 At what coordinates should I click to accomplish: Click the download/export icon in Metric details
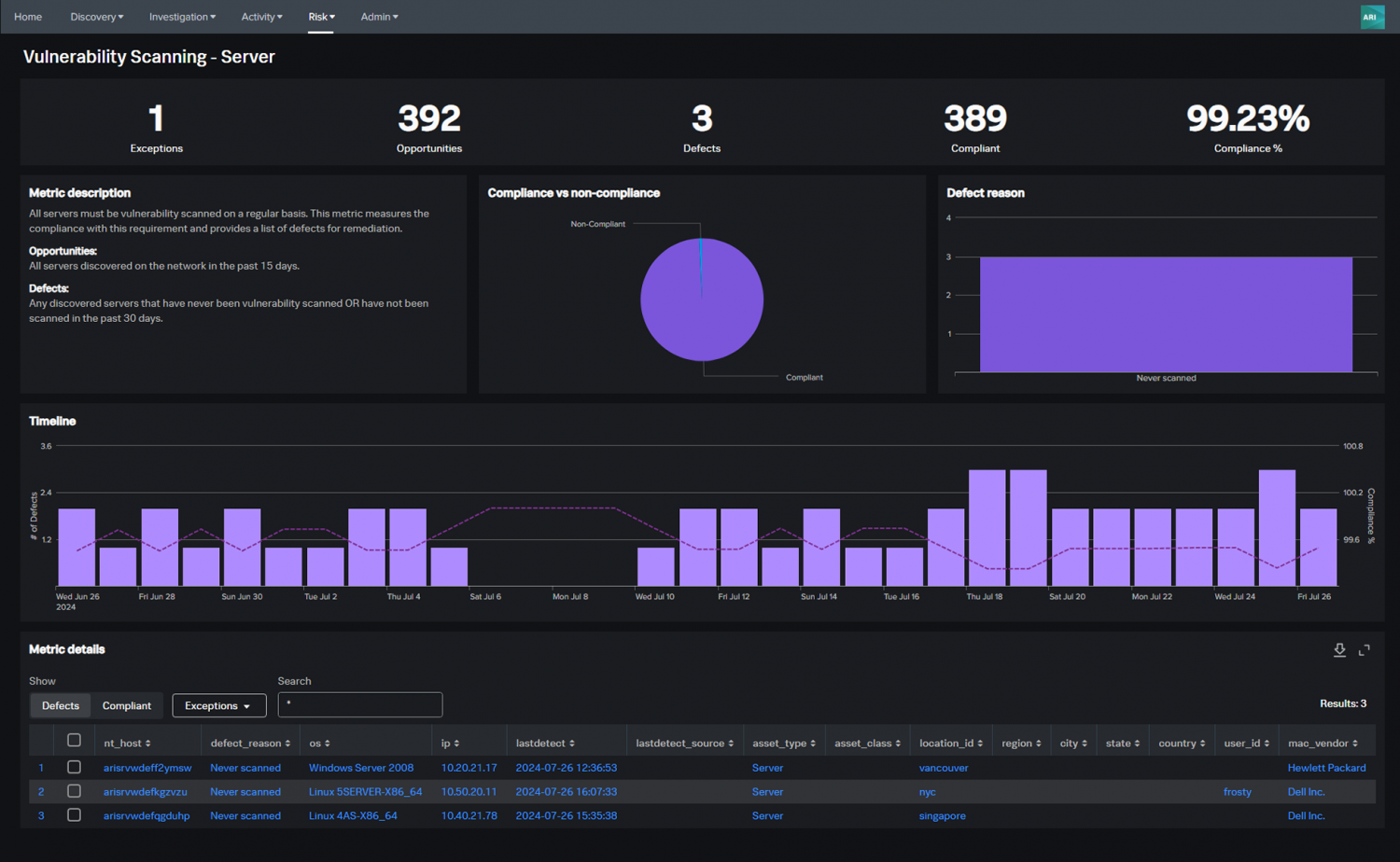coord(1339,649)
